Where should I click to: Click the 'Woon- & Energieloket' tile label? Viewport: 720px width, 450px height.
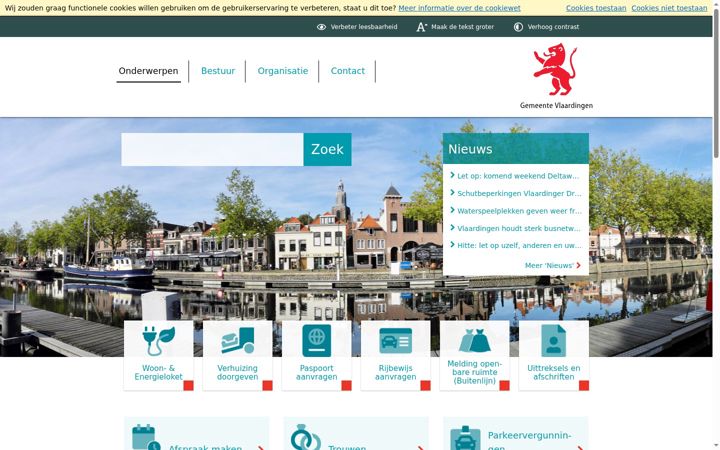coord(158,372)
